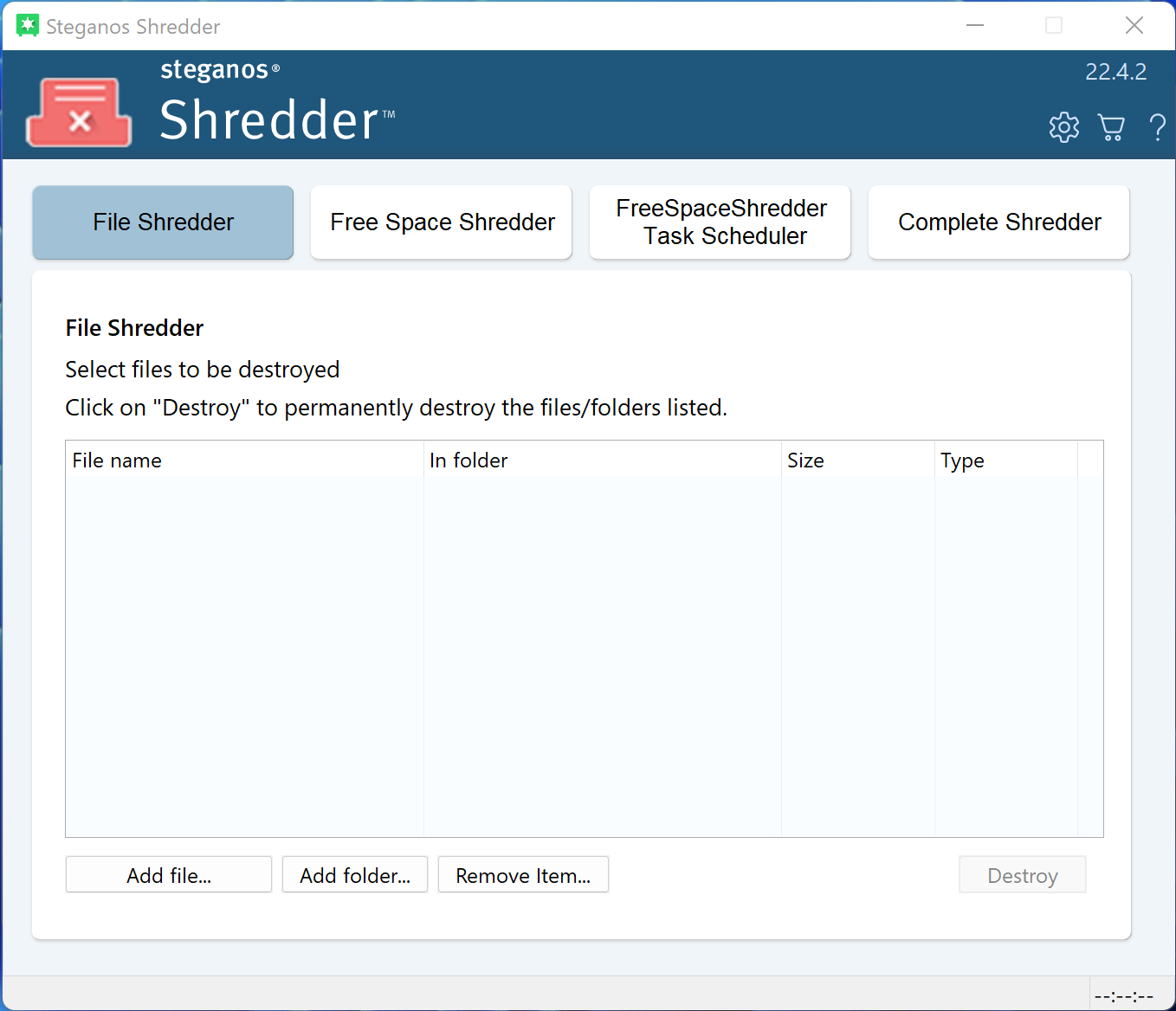Click the red Shredder logo icon

79,113
